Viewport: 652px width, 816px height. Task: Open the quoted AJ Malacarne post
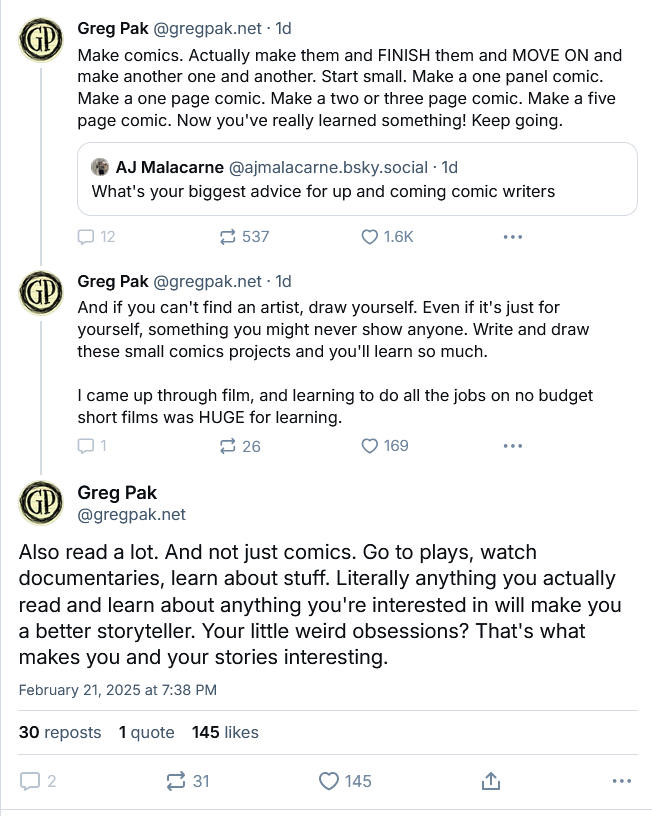coord(357,190)
